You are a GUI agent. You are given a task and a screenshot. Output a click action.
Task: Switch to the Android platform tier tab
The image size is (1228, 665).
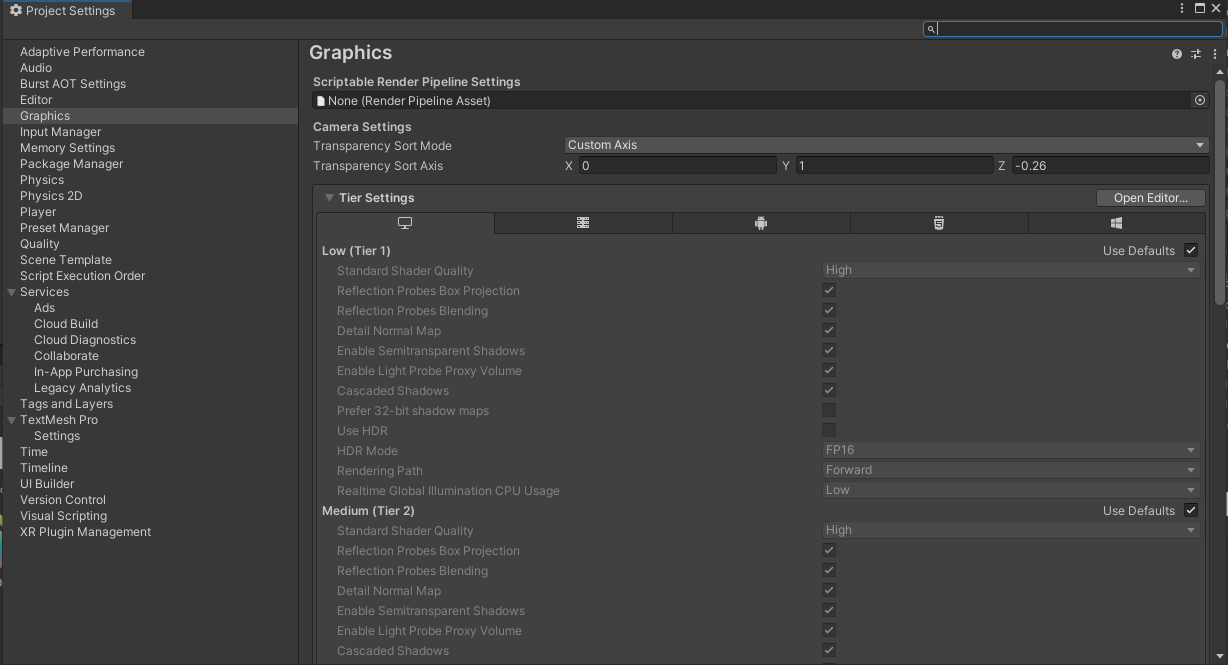click(761, 223)
